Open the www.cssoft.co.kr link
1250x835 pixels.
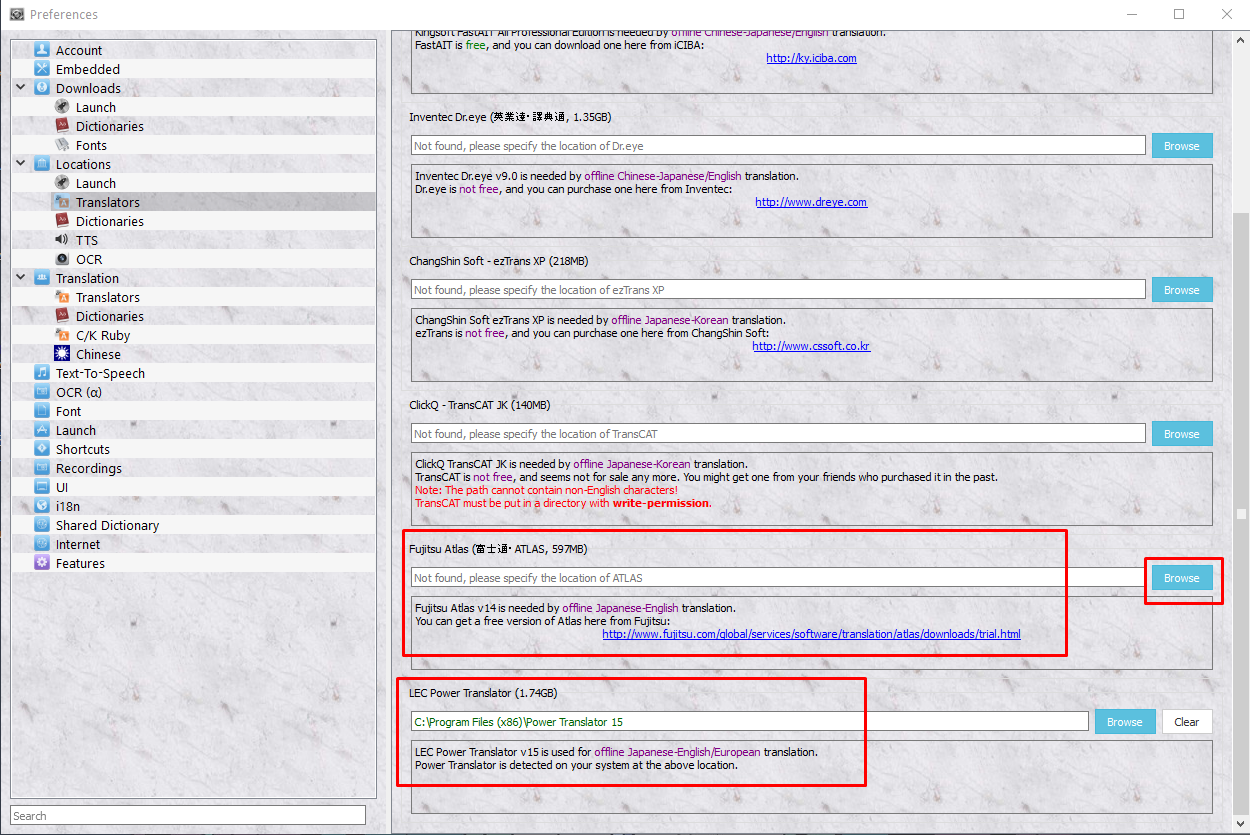(x=811, y=346)
